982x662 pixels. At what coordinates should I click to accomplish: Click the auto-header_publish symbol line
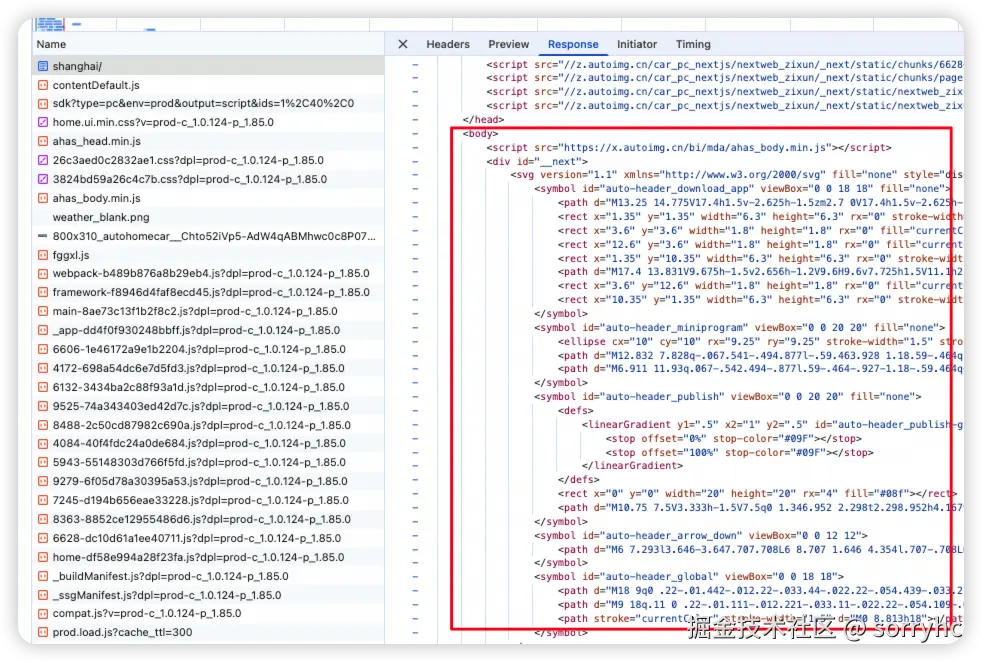[x=728, y=396]
